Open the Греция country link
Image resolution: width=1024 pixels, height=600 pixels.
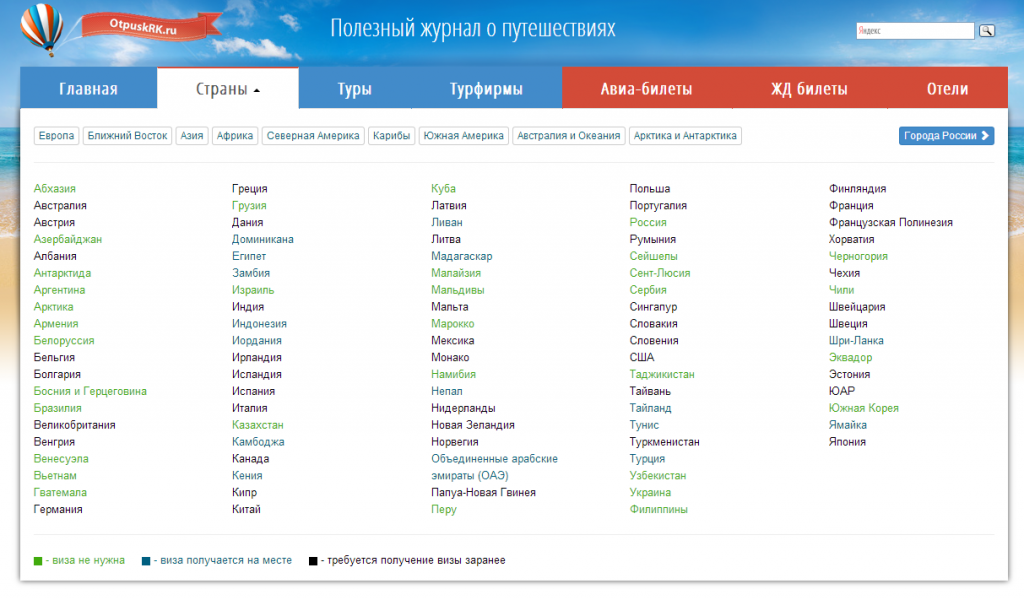point(249,189)
